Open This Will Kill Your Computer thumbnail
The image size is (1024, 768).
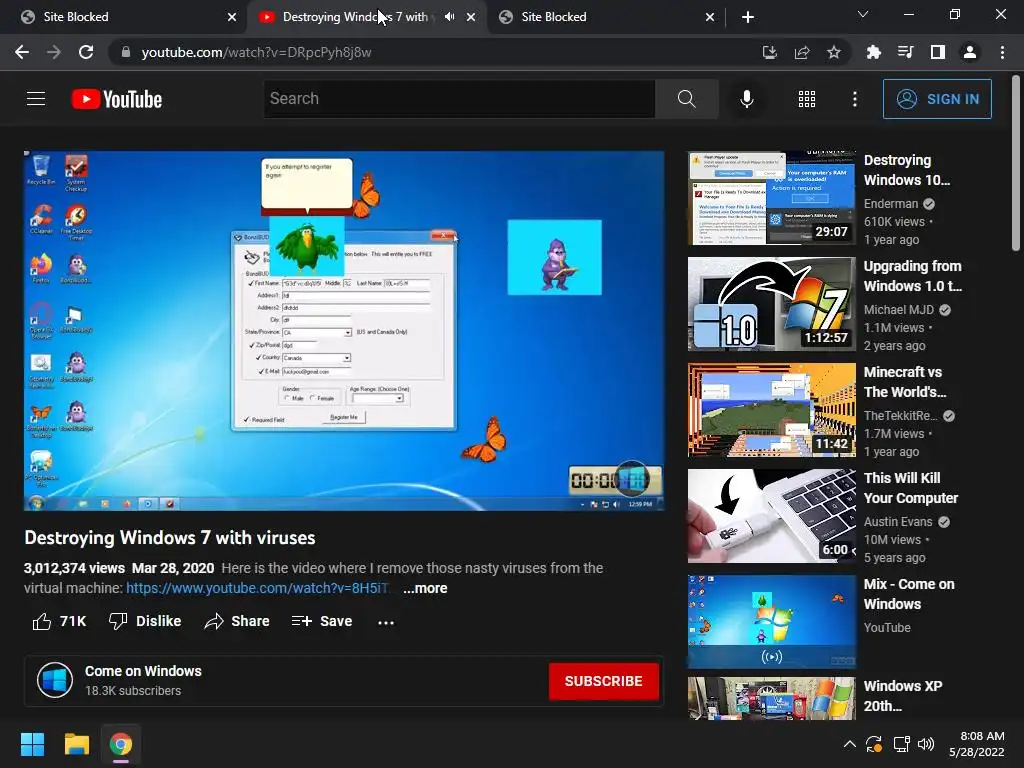pyautogui.click(x=771, y=516)
